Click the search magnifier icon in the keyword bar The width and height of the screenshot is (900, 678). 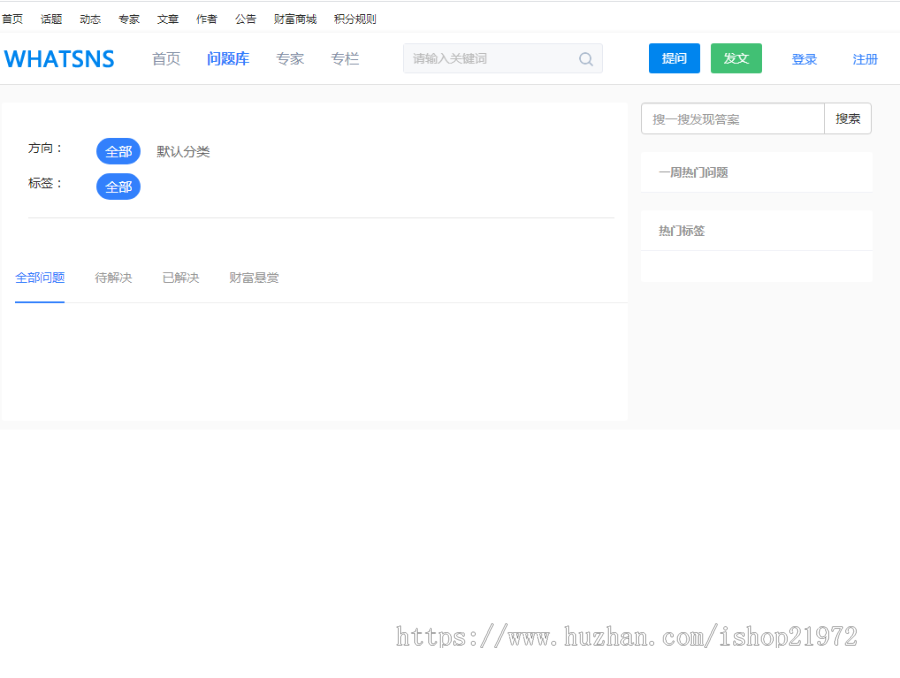coord(586,59)
